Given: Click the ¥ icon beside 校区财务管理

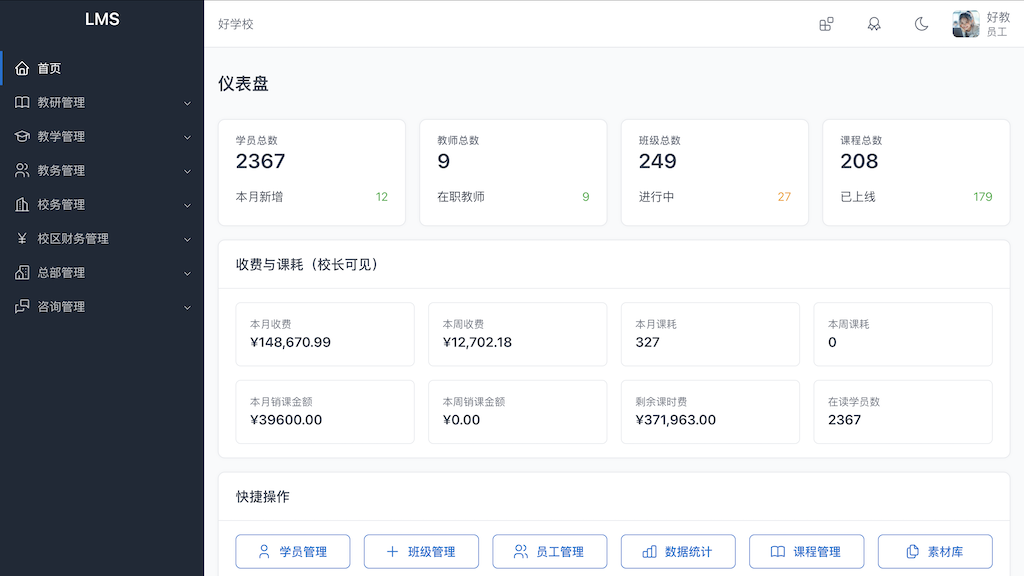Looking at the screenshot, I should coord(22,238).
